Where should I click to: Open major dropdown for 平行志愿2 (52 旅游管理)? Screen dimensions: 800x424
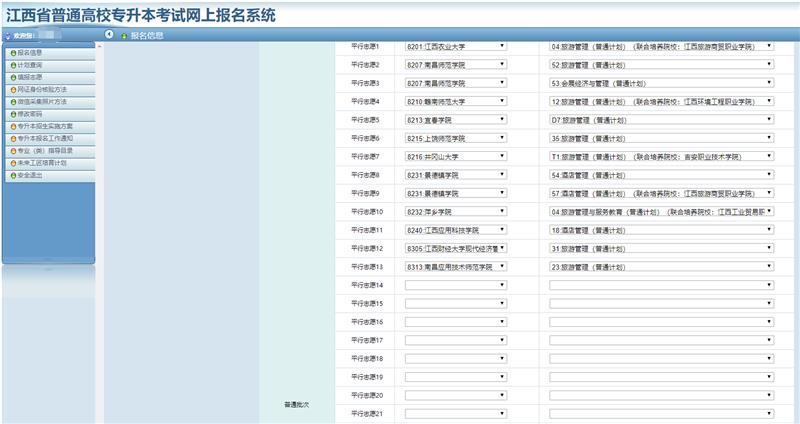click(662, 65)
